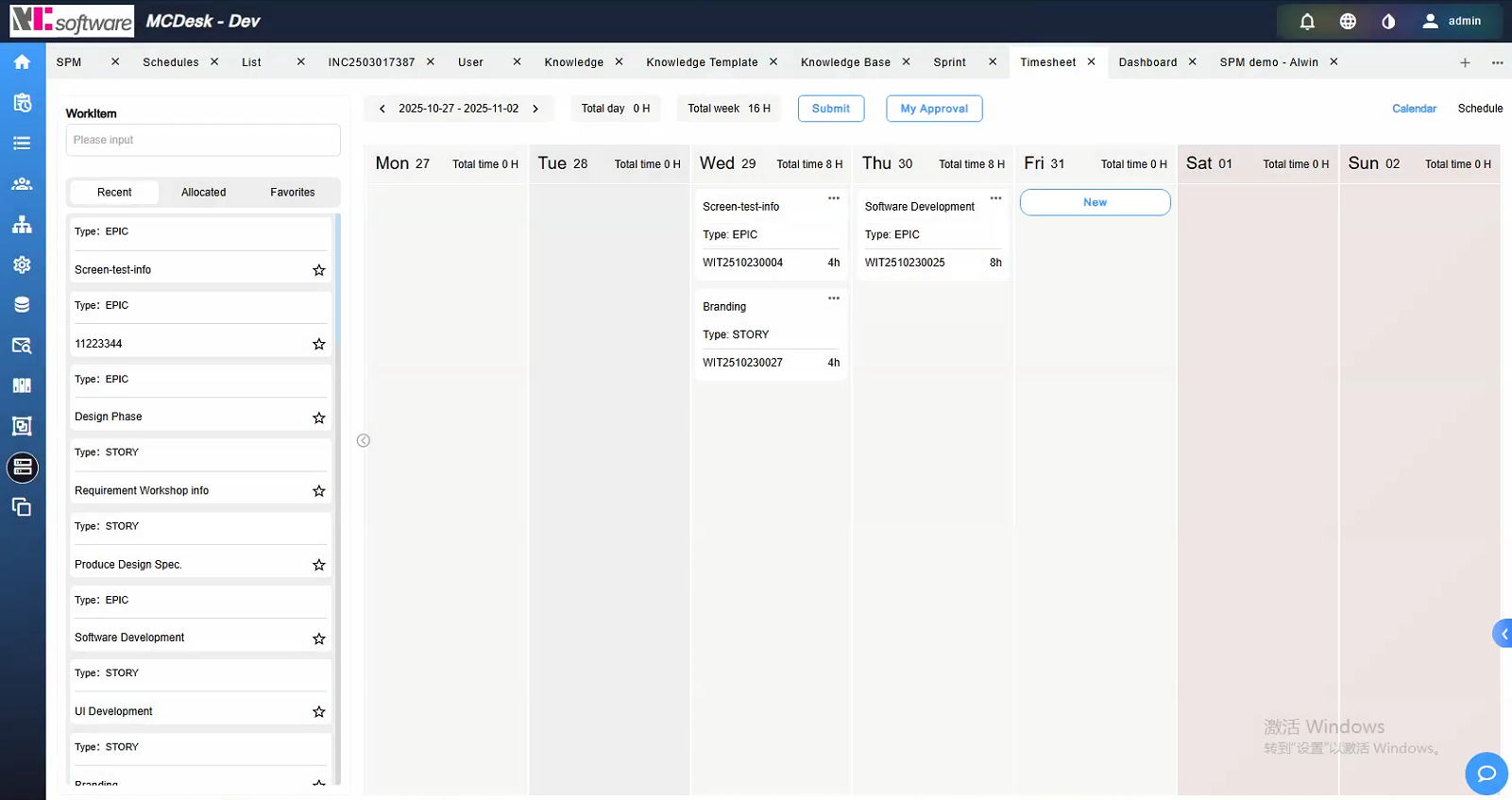Switch to Calendar view
The height and width of the screenshot is (800, 1512).
(1414, 109)
